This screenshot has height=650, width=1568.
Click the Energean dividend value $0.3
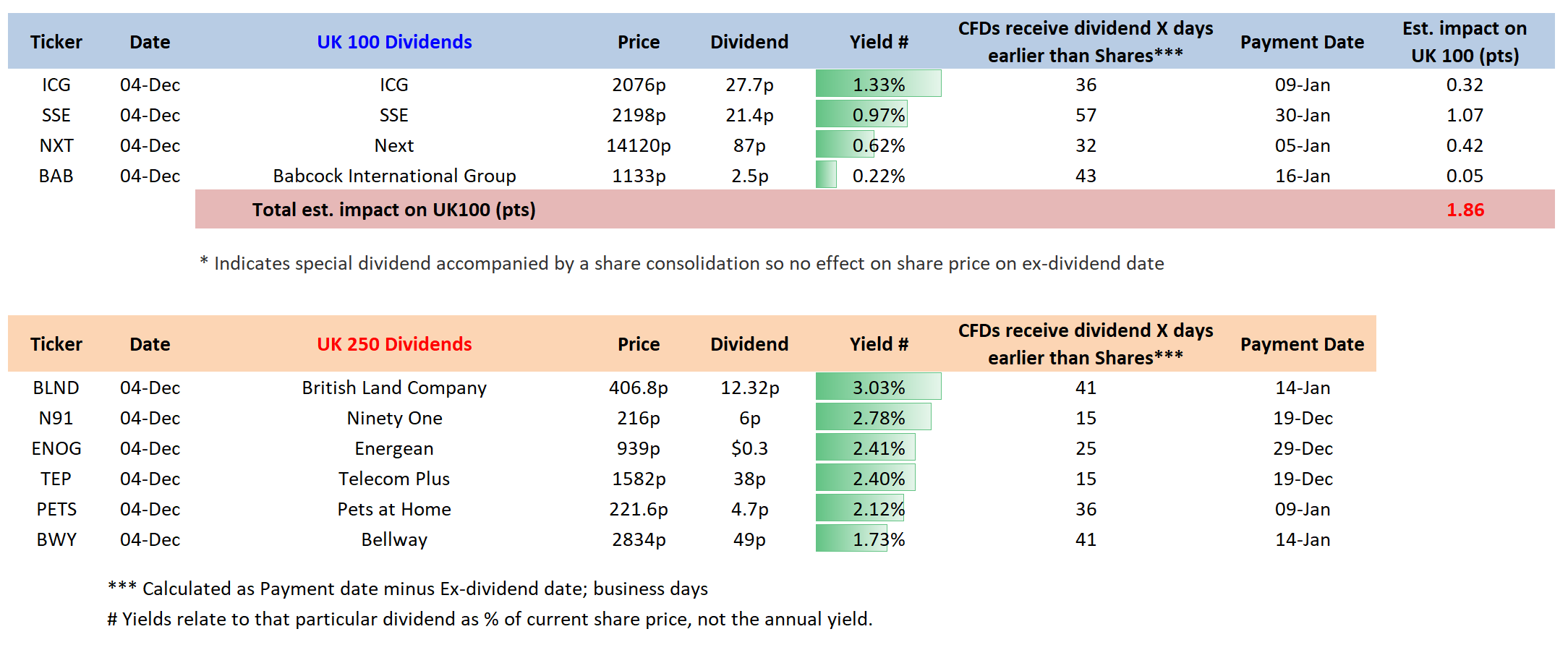(749, 448)
